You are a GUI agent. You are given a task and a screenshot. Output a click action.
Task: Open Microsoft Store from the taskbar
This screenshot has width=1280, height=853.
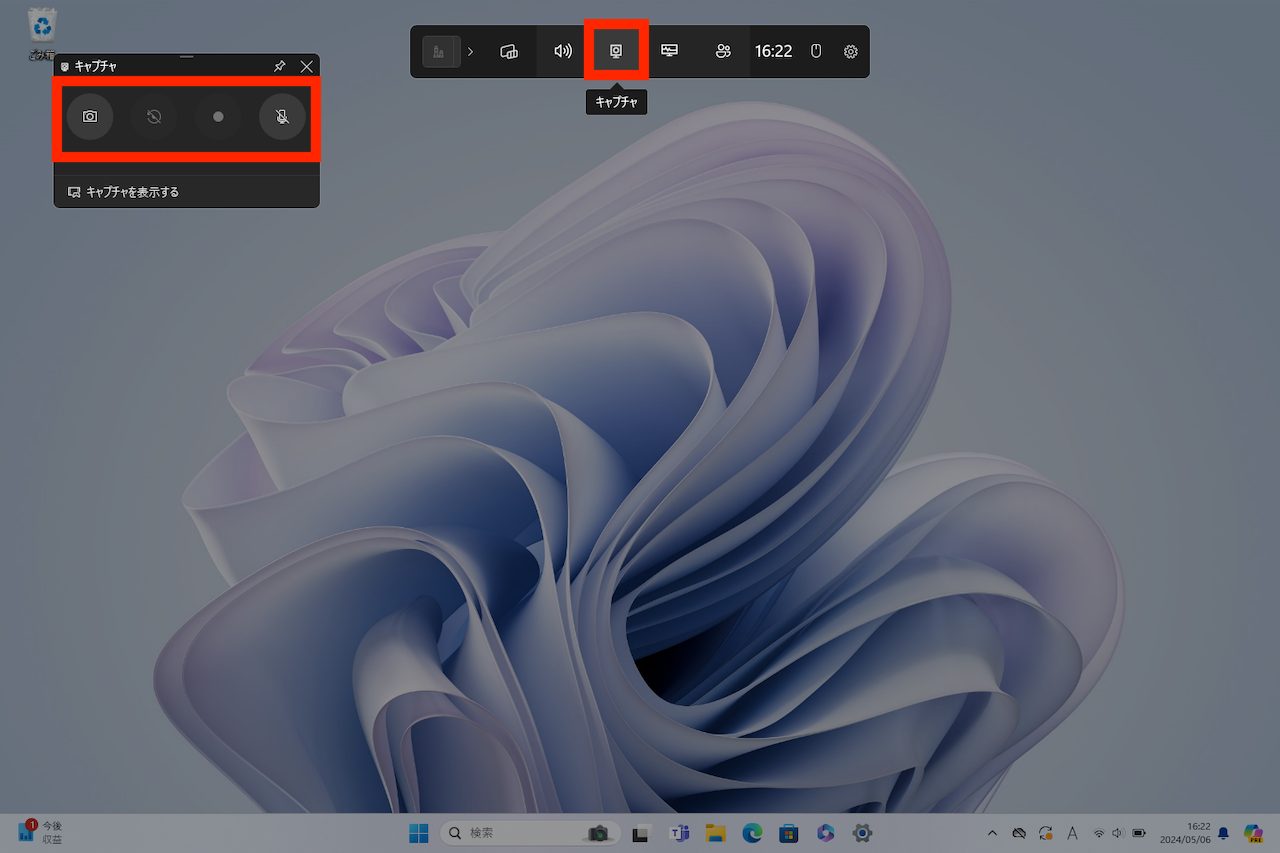[788, 832]
